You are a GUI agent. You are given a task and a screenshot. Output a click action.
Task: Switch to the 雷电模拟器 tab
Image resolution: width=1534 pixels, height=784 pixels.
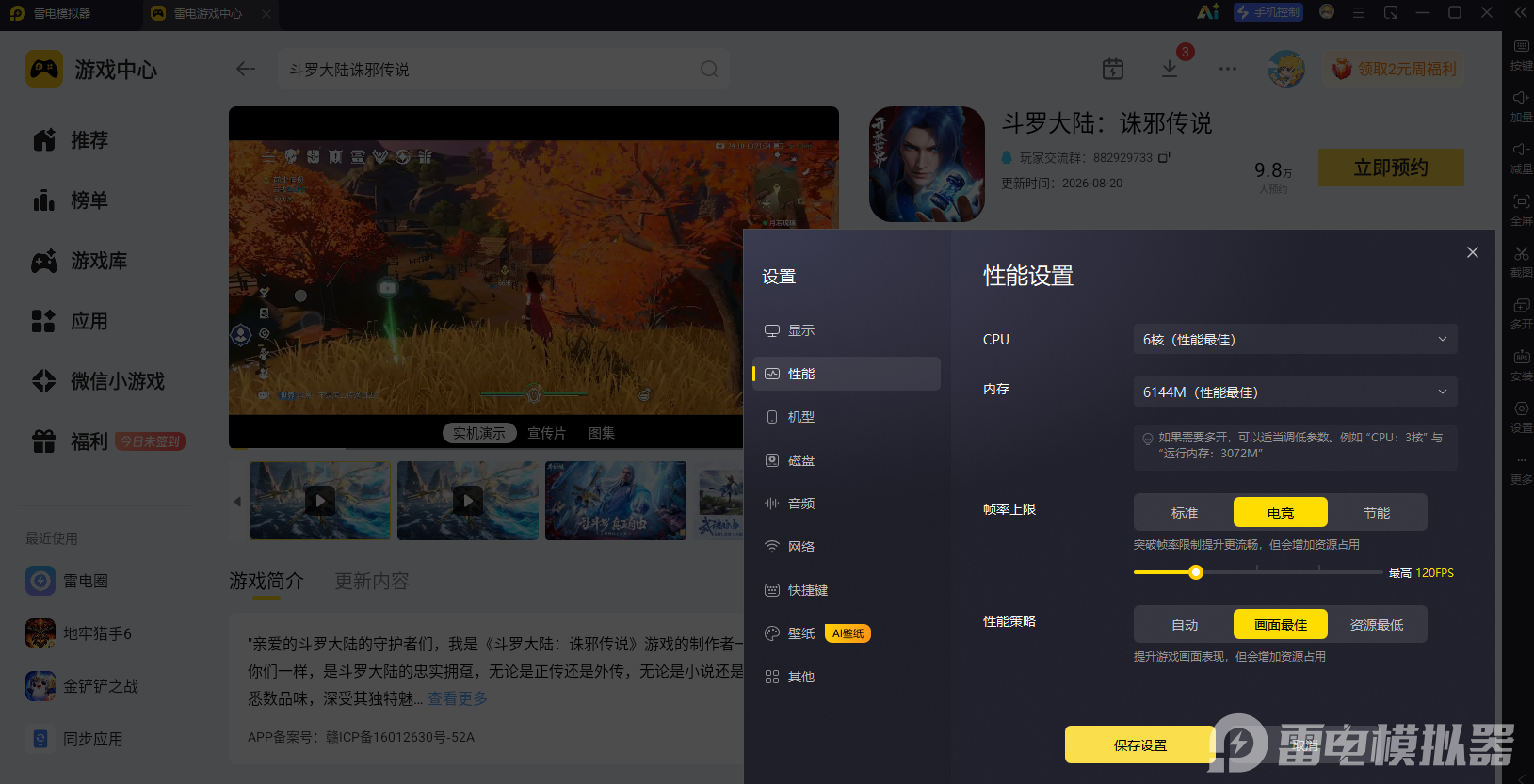(62, 13)
